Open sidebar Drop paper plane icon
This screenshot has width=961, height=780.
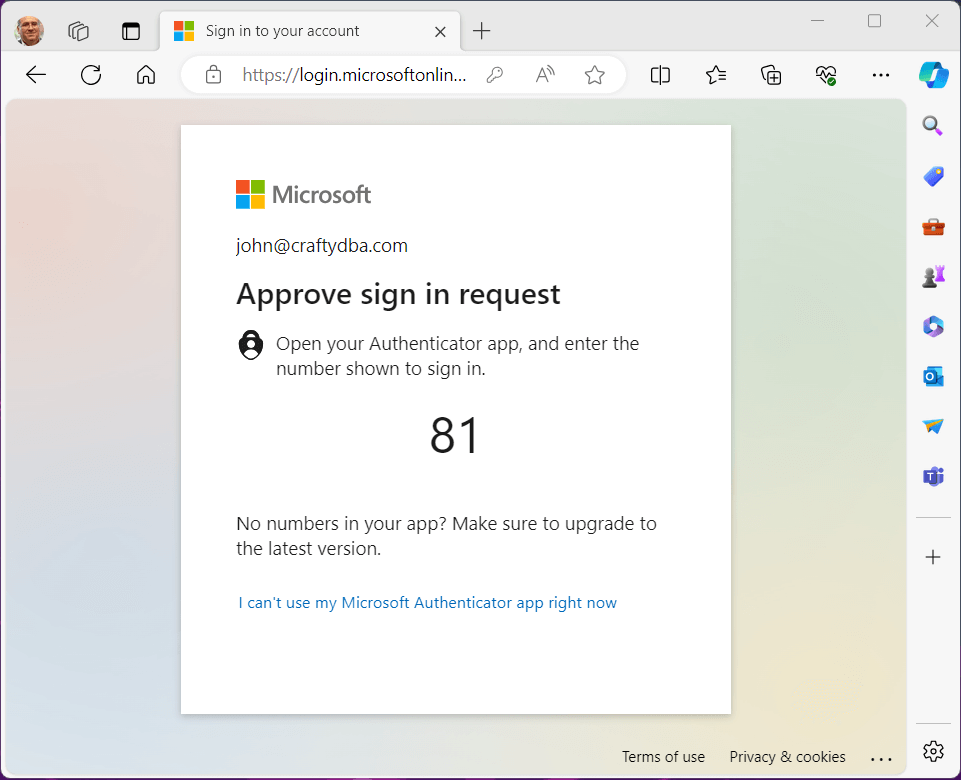(x=933, y=426)
